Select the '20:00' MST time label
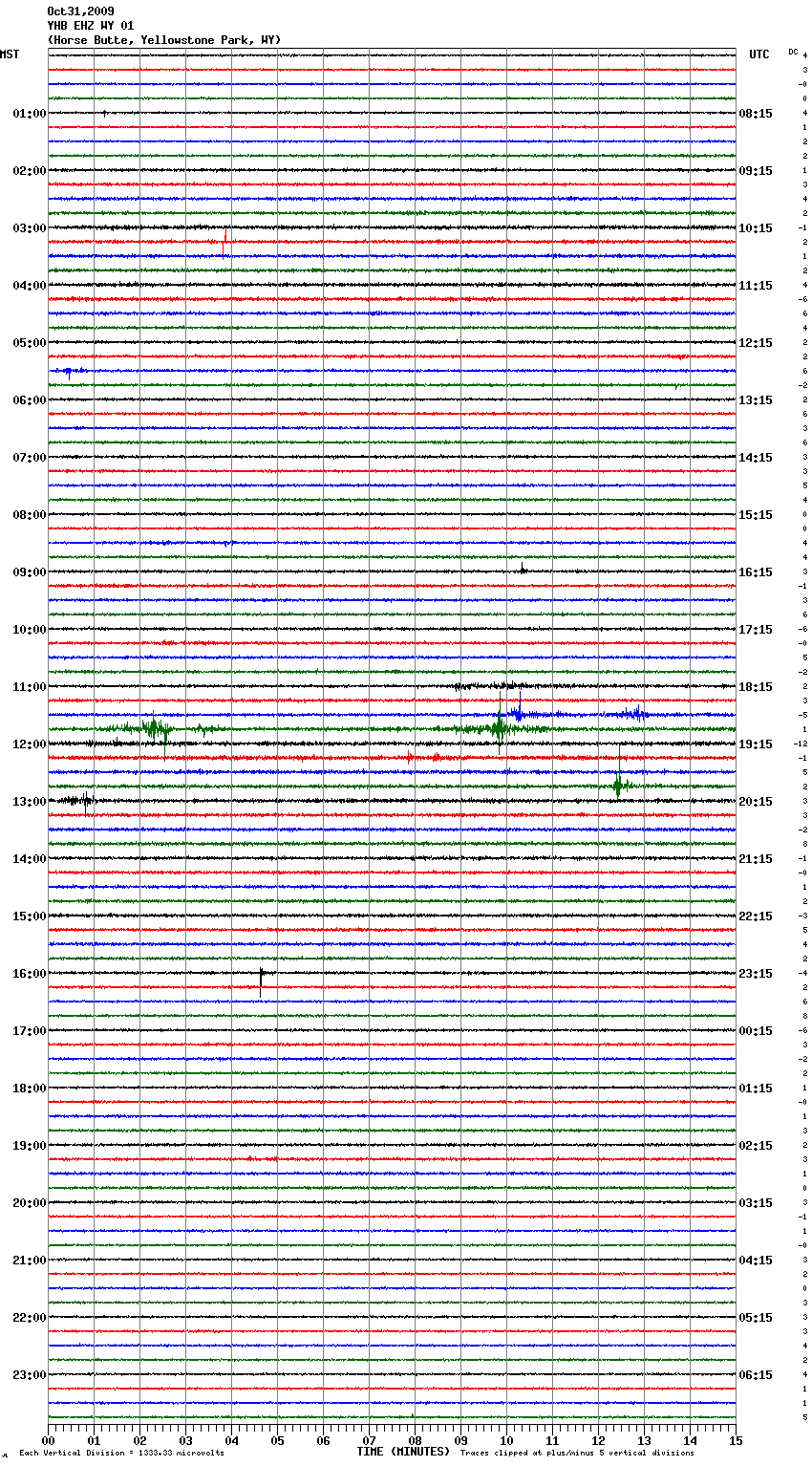 point(30,1203)
